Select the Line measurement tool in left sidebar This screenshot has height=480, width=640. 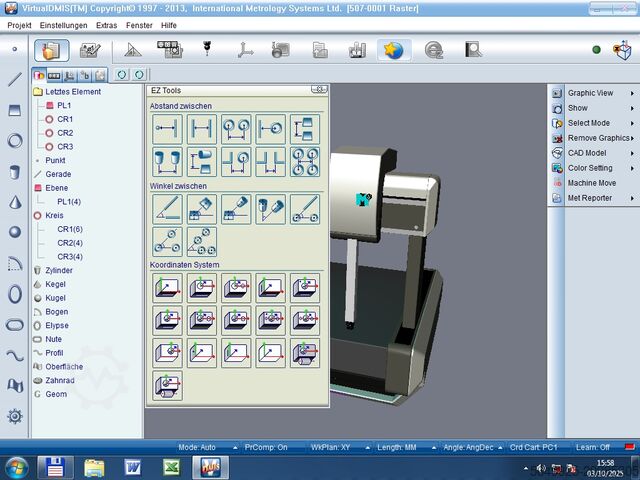click(14, 79)
